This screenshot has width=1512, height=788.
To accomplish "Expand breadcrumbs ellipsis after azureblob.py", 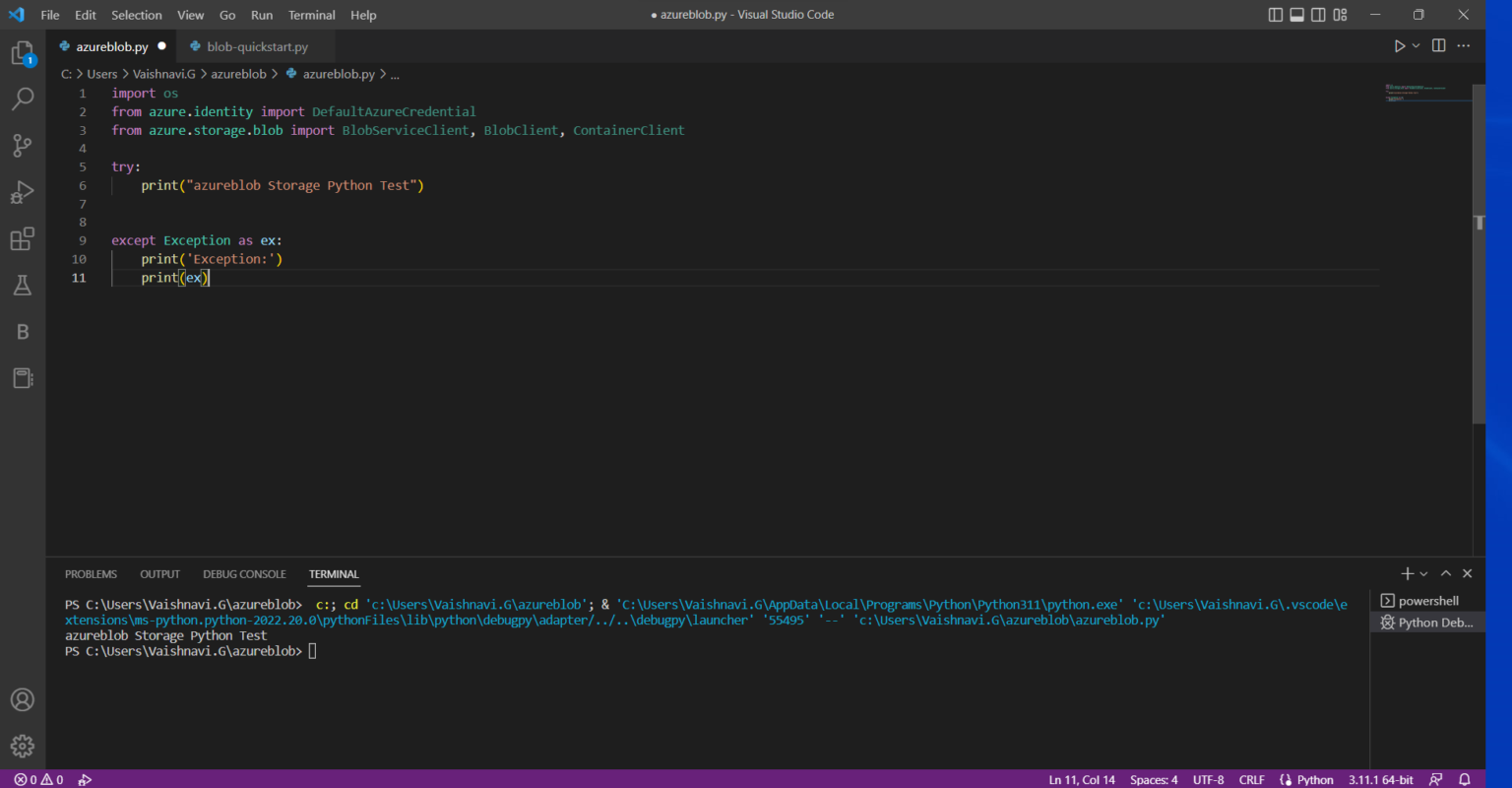I will pyautogui.click(x=395, y=74).
